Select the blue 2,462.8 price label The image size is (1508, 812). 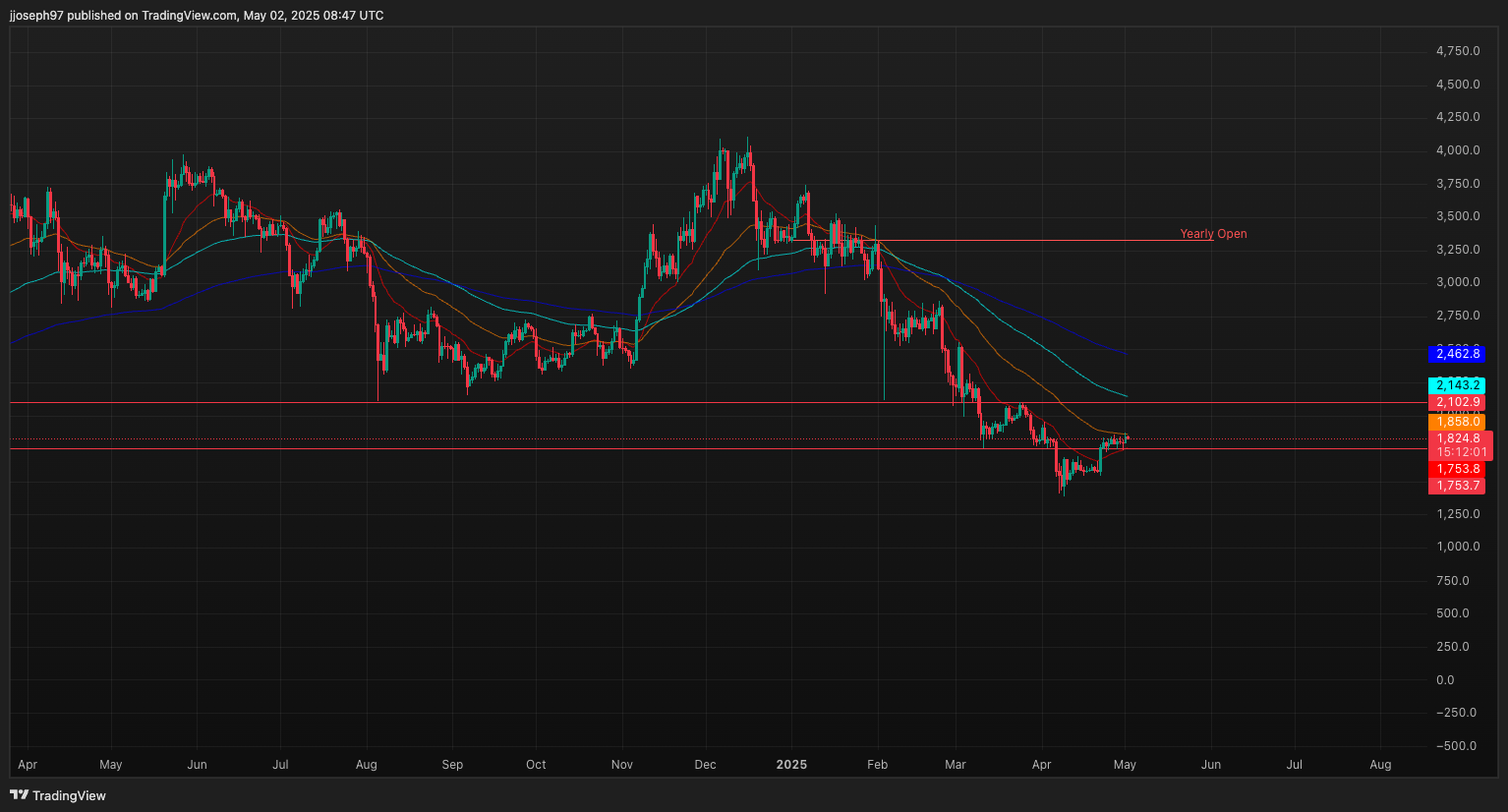pyautogui.click(x=1457, y=354)
